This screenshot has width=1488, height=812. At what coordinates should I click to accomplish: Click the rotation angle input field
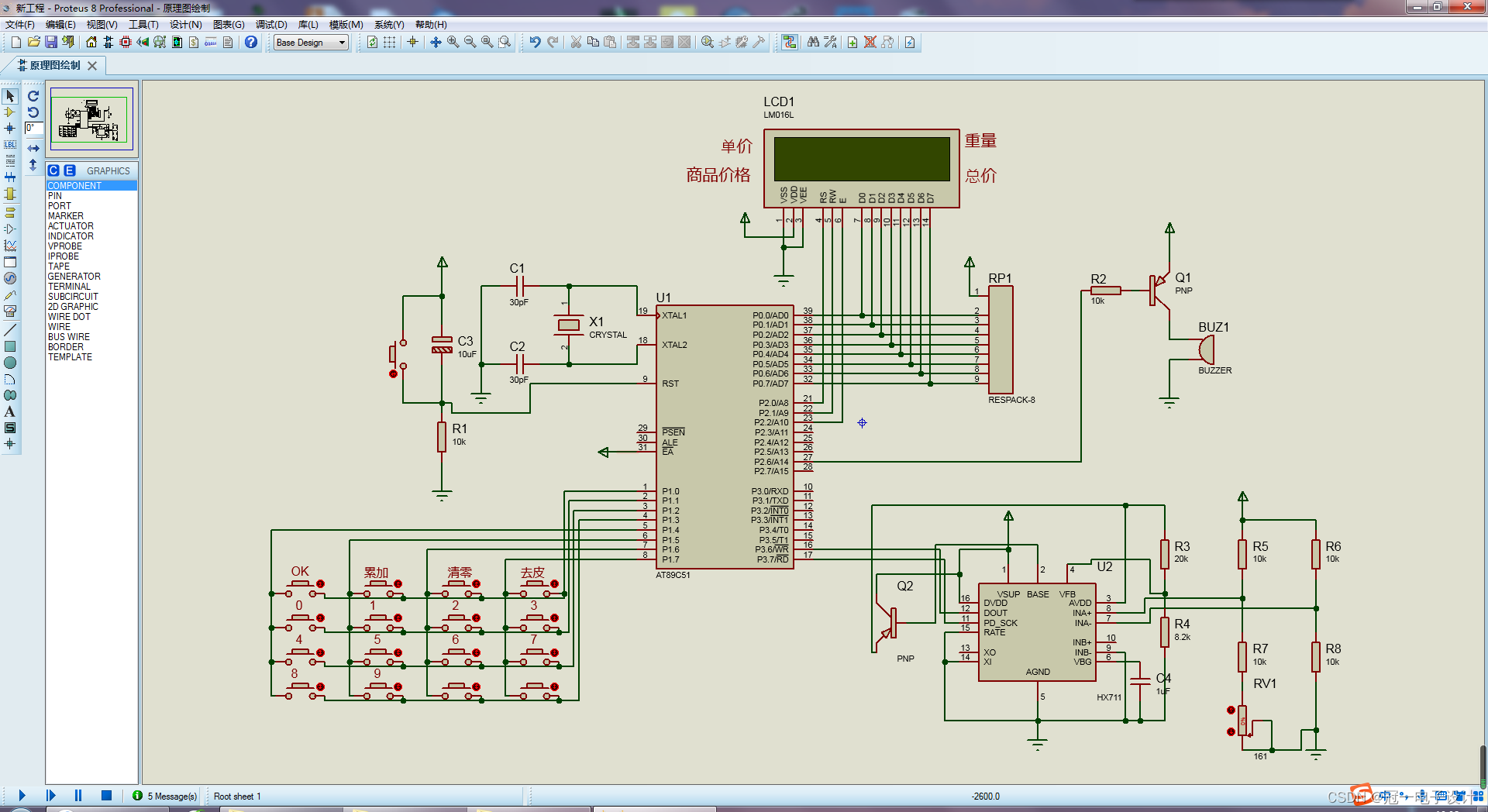pyautogui.click(x=33, y=129)
